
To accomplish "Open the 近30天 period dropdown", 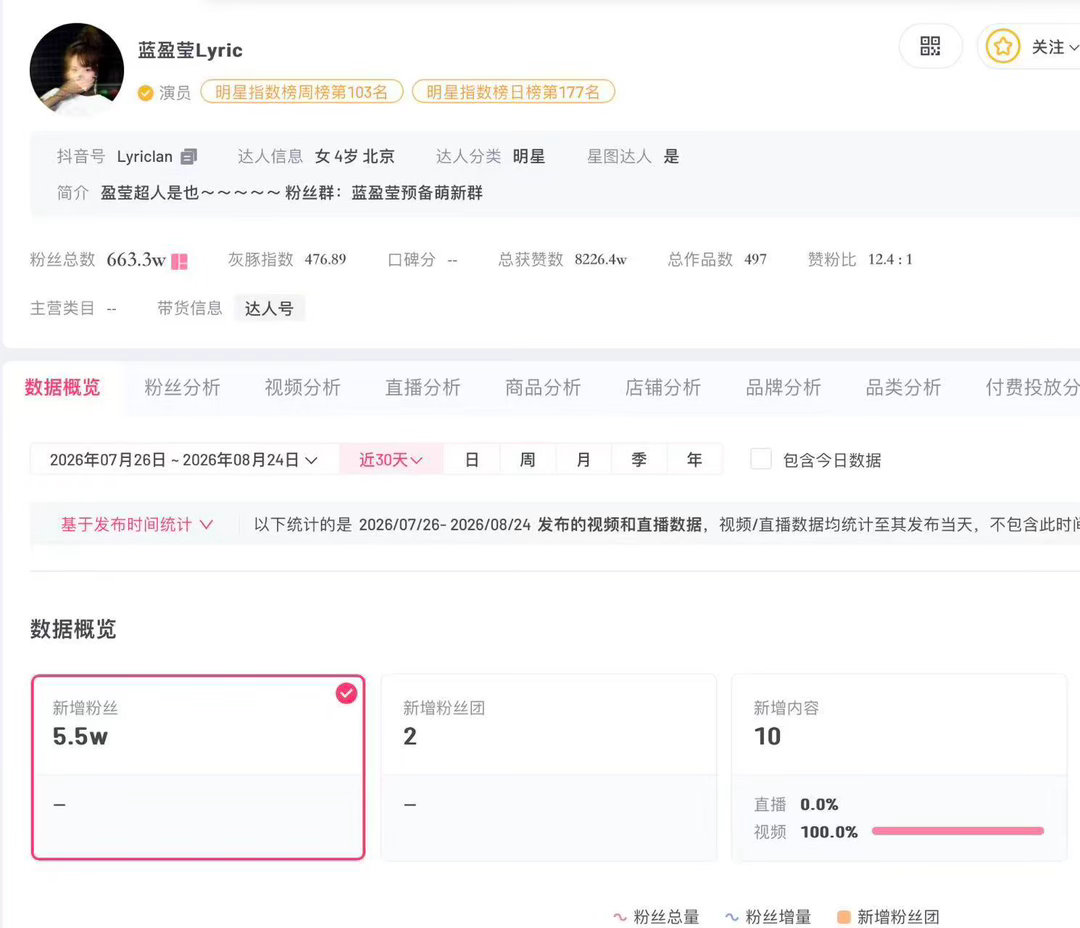I will coord(391,460).
